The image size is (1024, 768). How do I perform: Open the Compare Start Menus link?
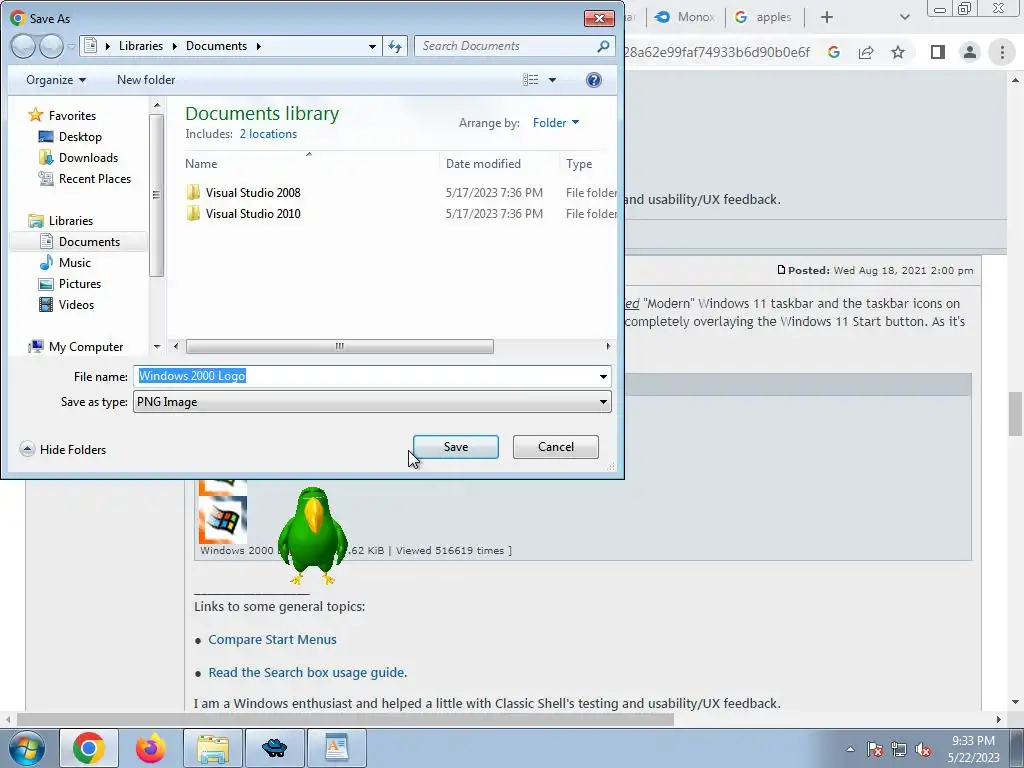click(272, 640)
